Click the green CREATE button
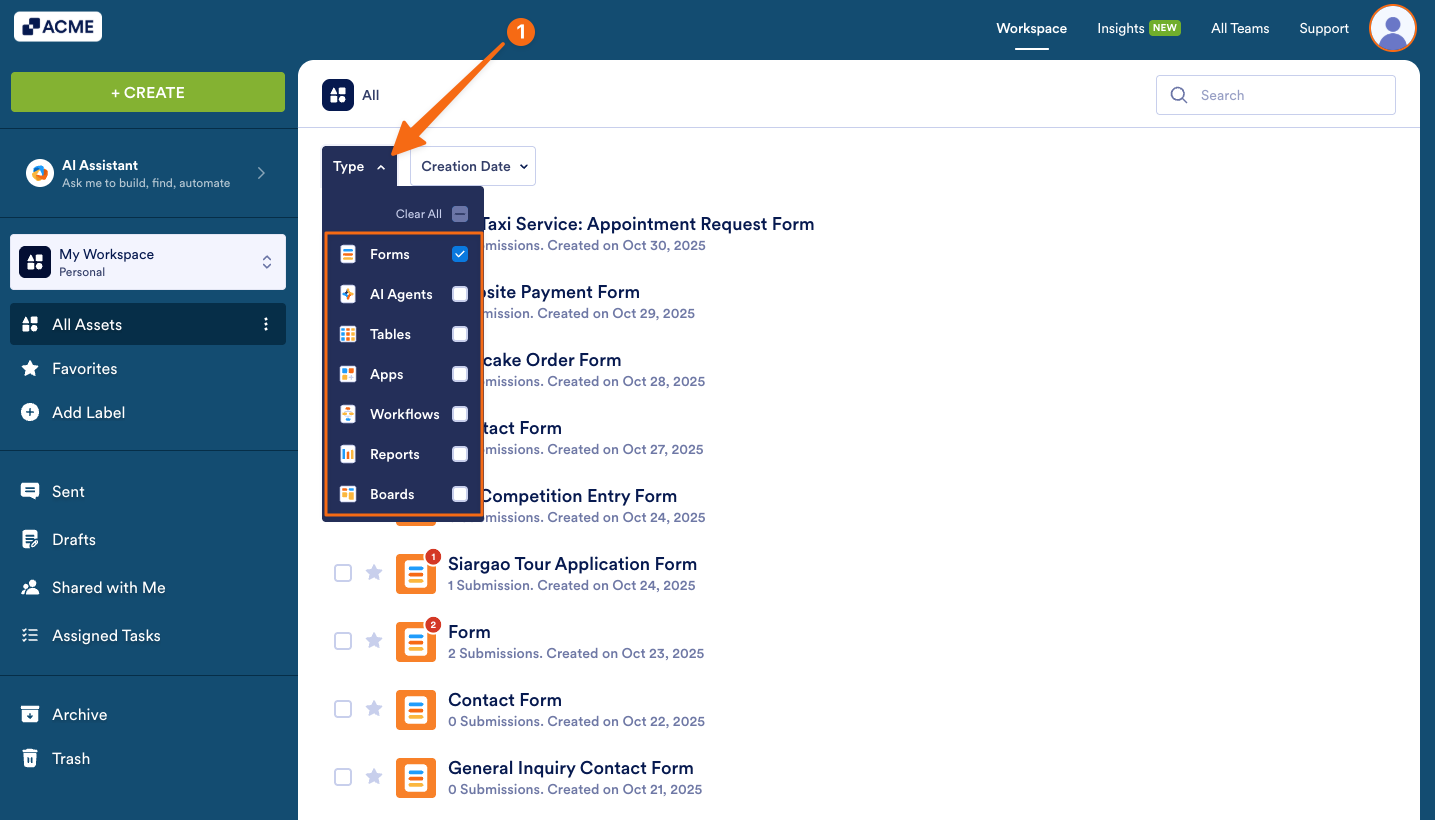The image size is (1435, 820). 147,92
